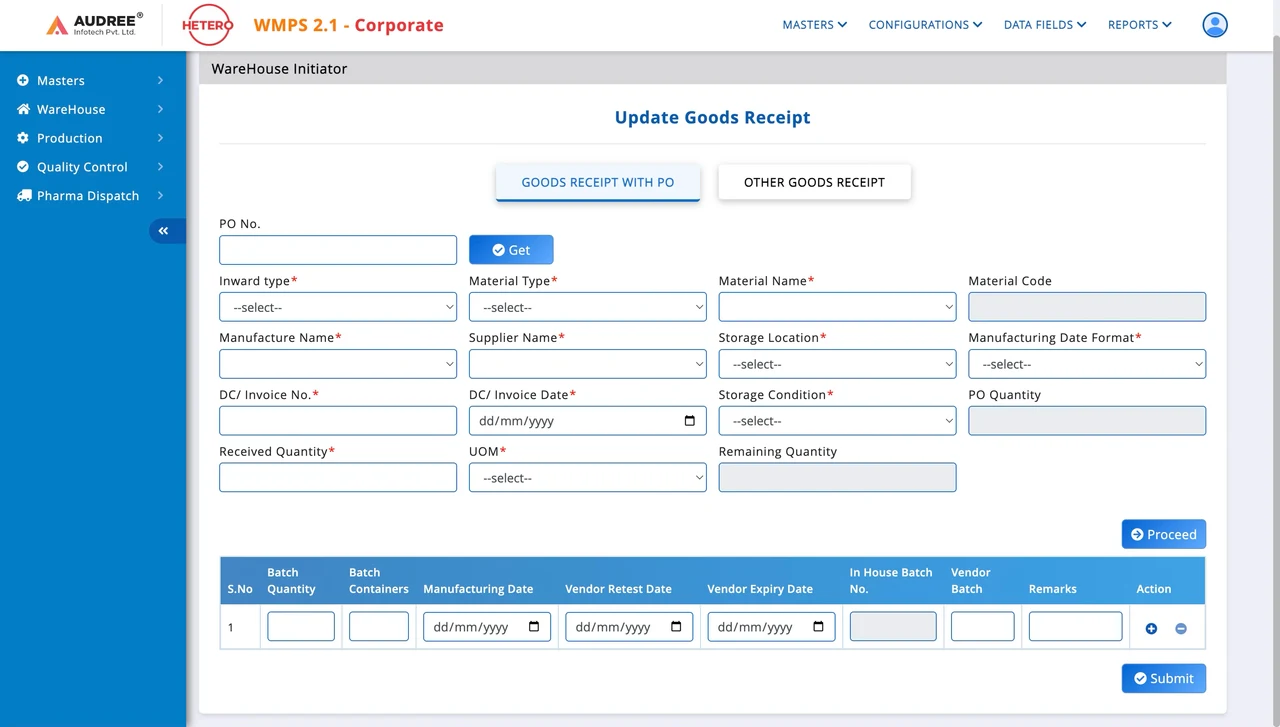Click the Audree Infotech logo
Image resolution: width=1280 pixels, height=727 pixels.
95,25
